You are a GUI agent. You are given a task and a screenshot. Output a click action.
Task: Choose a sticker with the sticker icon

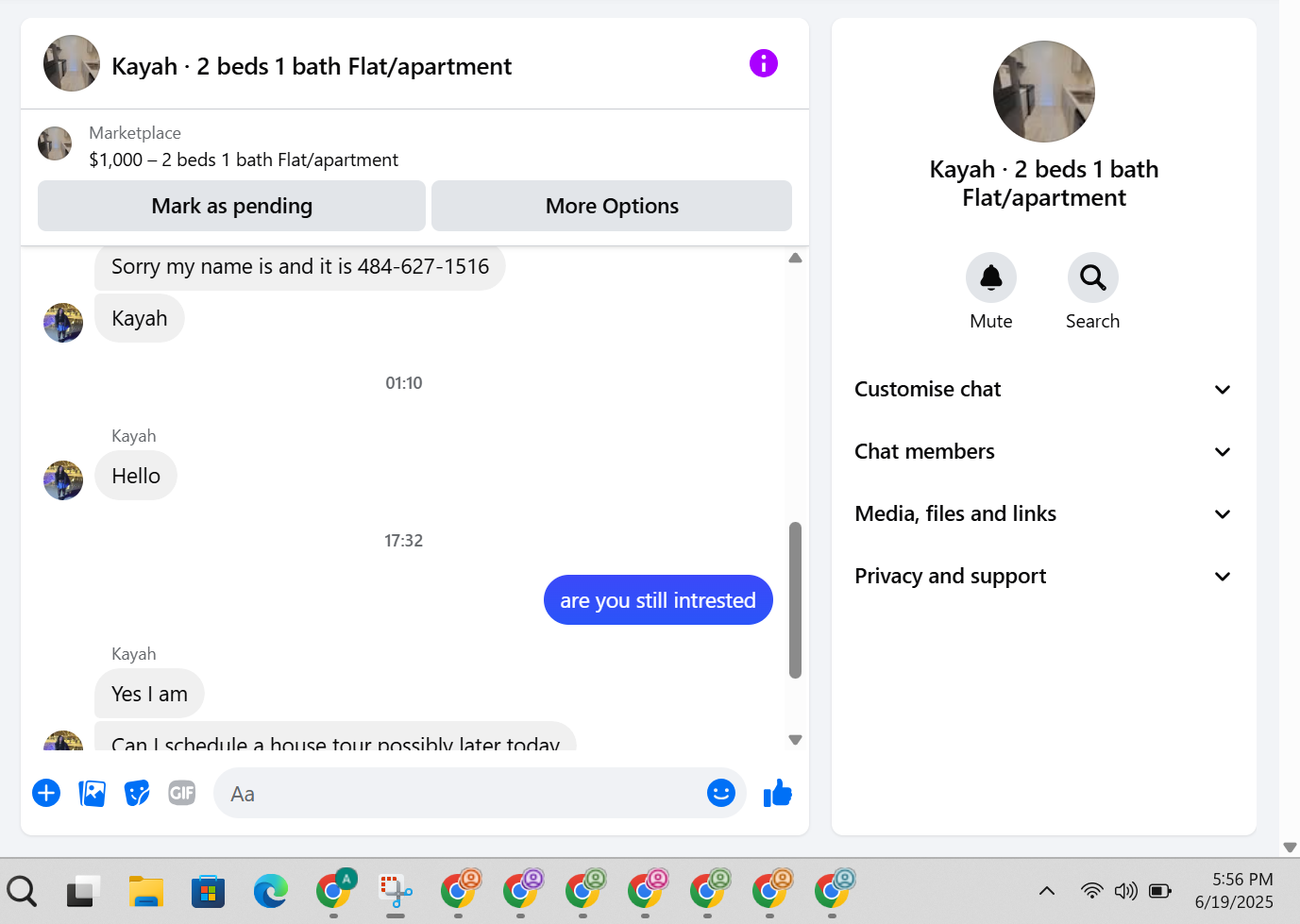tap(137, 793)
